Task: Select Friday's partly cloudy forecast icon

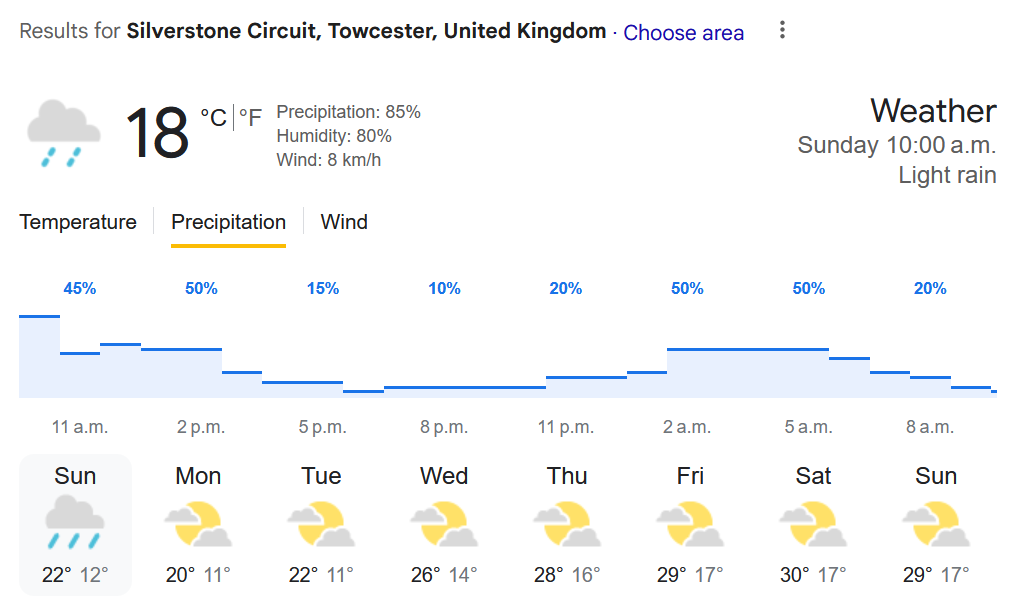Action: click(x=690, y=524)
